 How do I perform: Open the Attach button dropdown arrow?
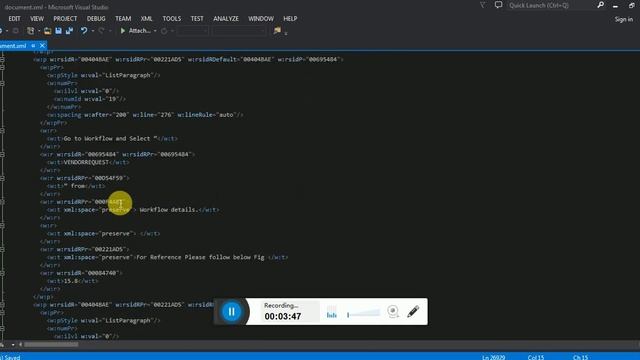pyautogui.click(x=155, y=31)
